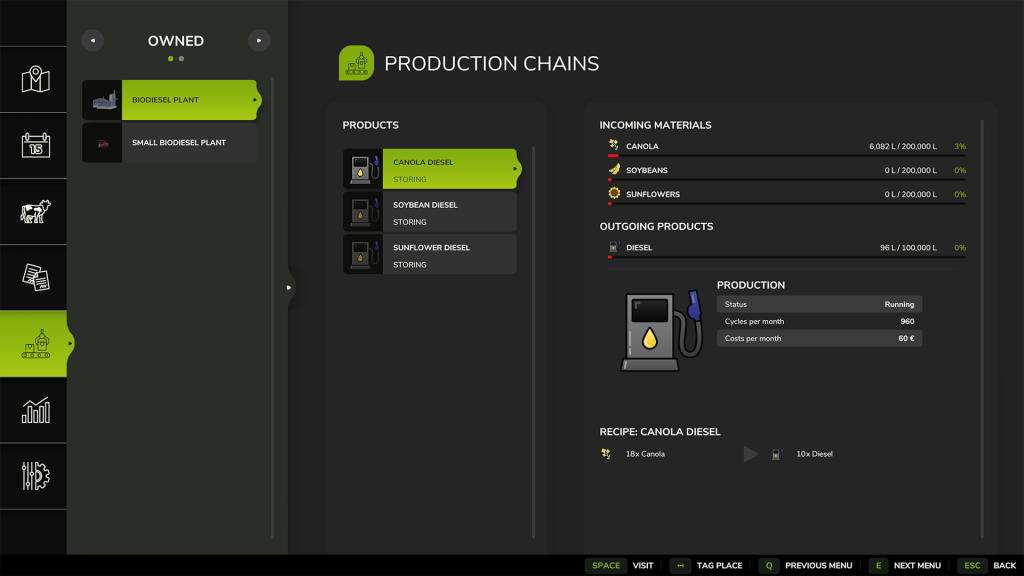
Task: Select the animals icon in the sidebar
Action: (34, 211)
